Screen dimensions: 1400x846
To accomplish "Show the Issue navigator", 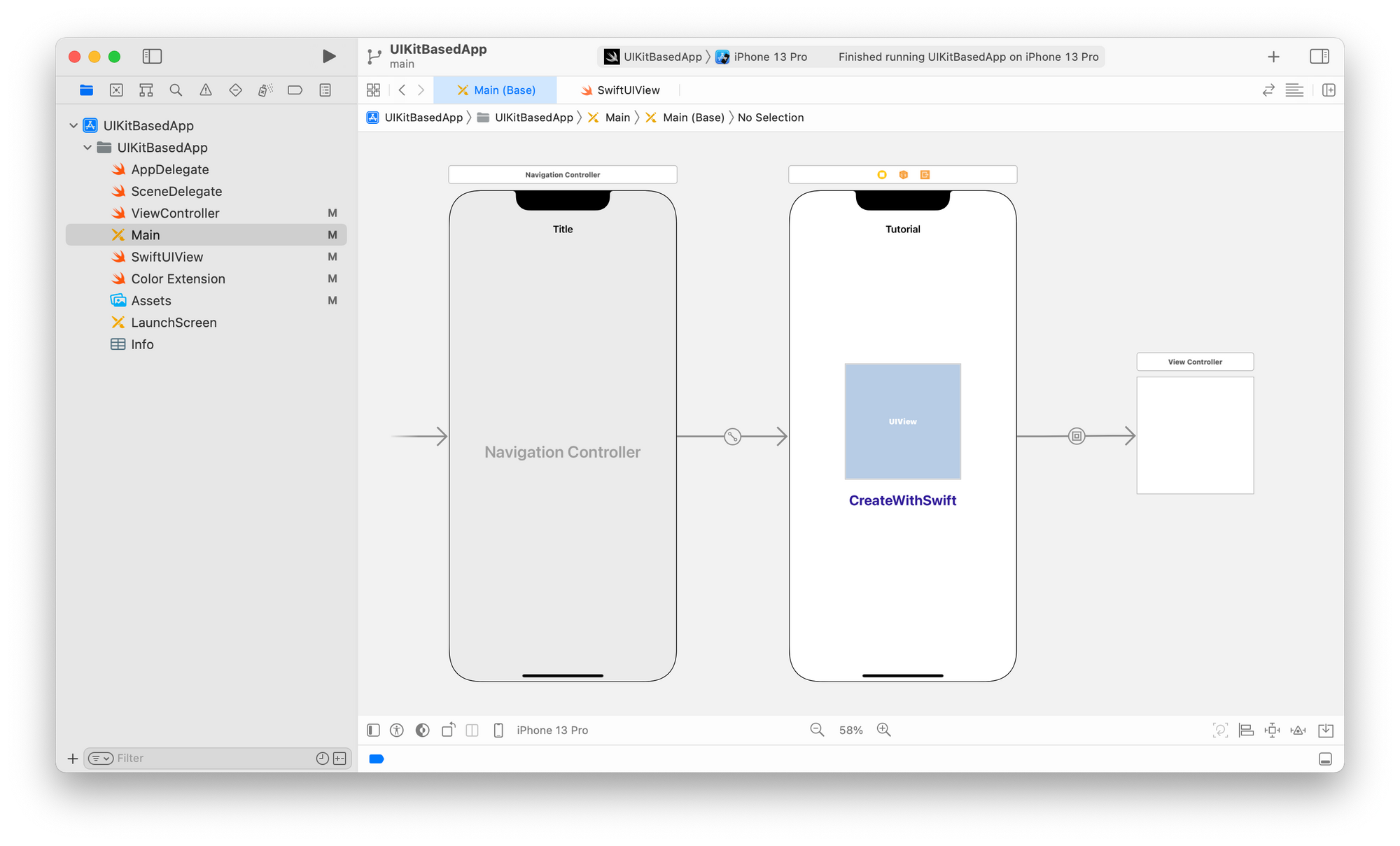I will 204,90.
